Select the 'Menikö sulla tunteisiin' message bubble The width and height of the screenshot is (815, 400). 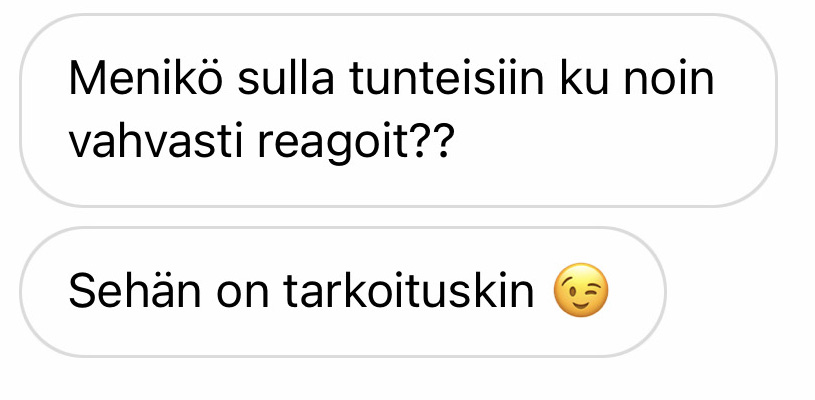(x=398, y=110)
